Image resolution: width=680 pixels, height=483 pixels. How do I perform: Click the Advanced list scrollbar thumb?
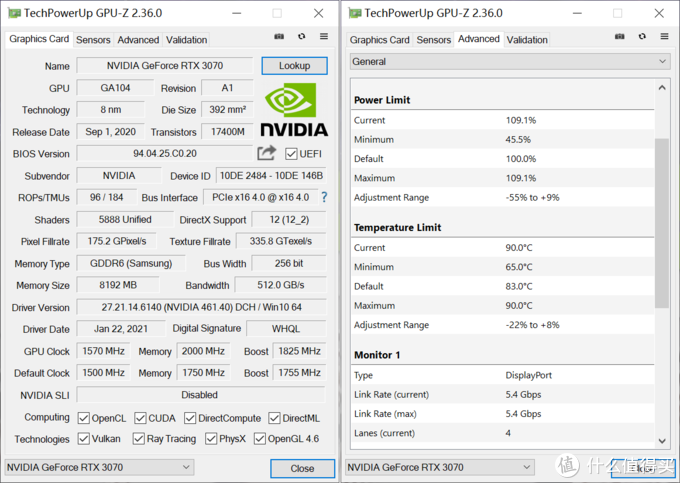point(662,223)
